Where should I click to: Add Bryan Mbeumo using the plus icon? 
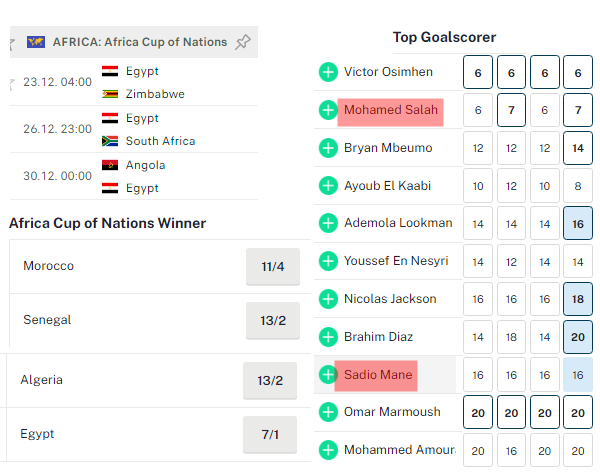(328, 148)
